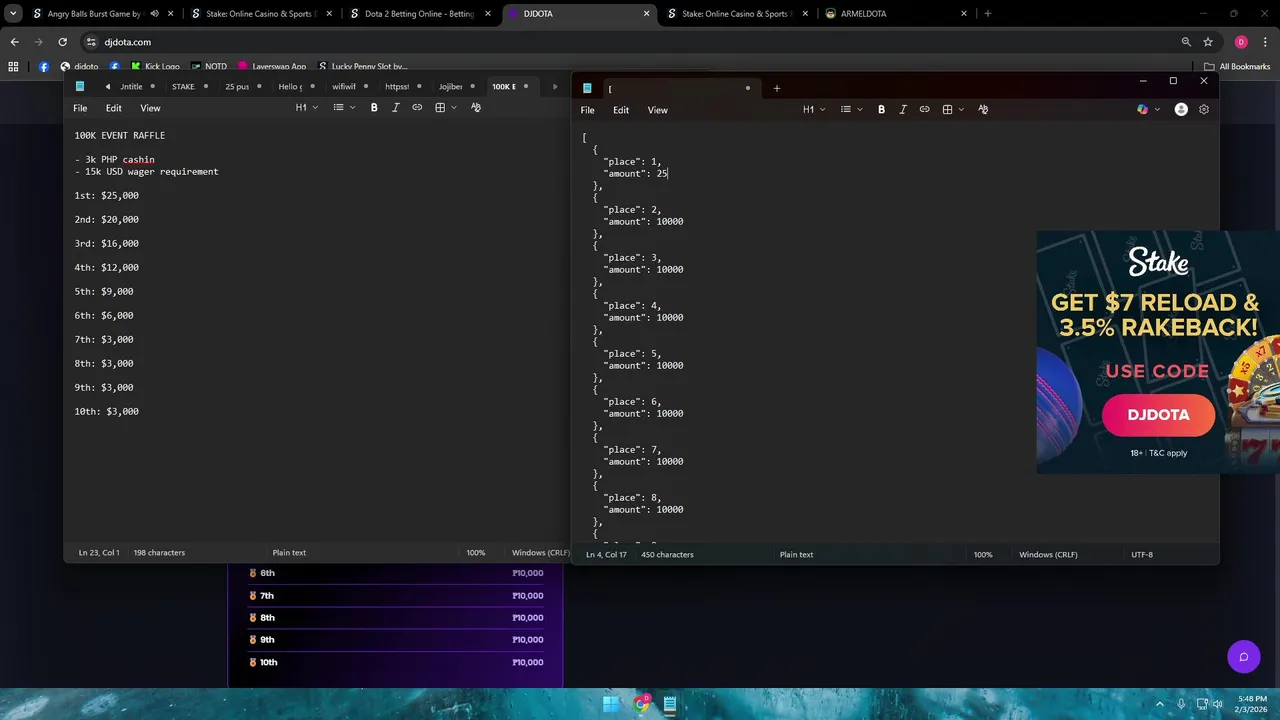Show hidden icons in the system tray
Screen dimensions: 1280x720
(1161, 704)
